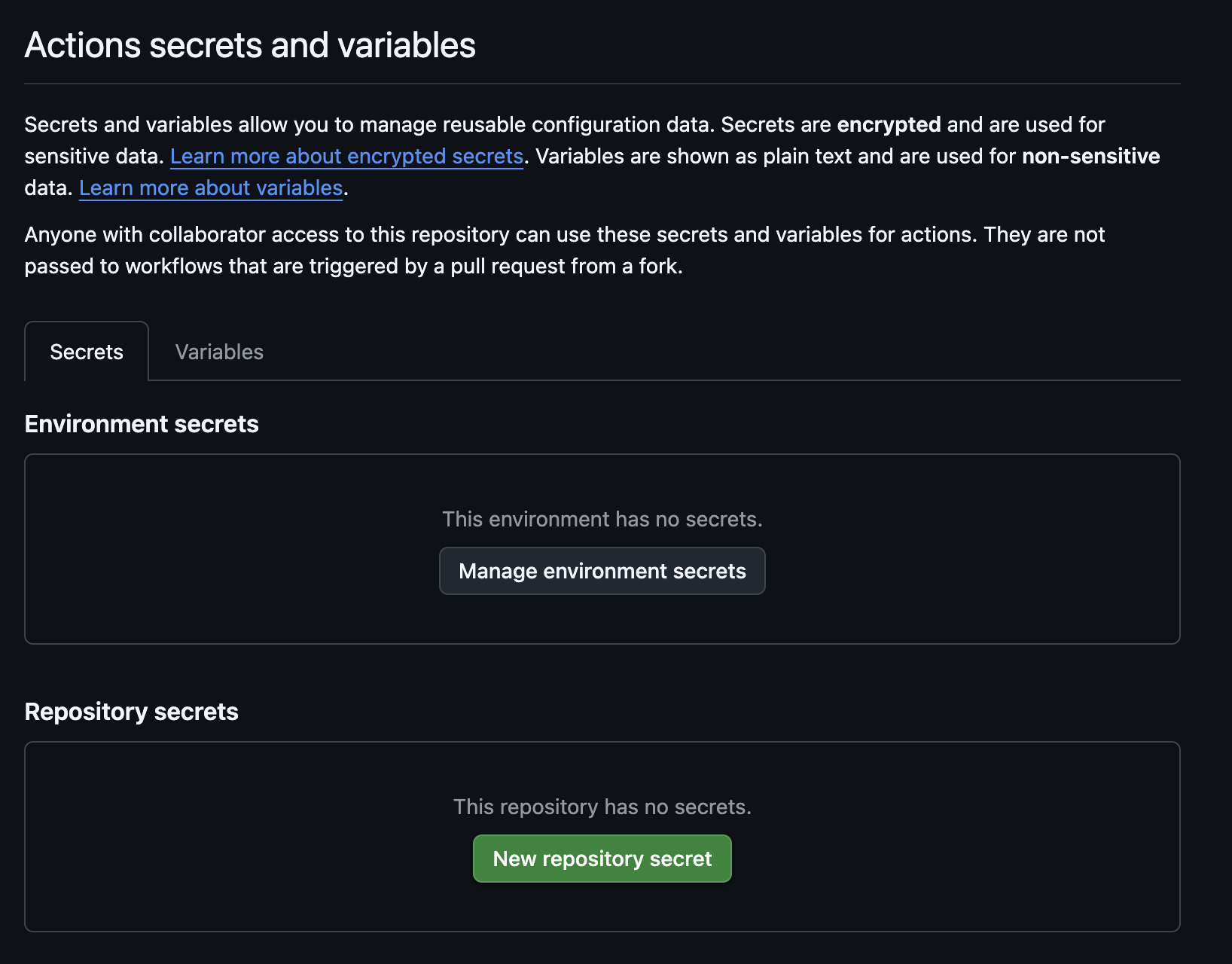The width and height of the screenshot is (1232, 964).
Task: Select the text This repository has no secrets
Action: (x=601, y=806)
